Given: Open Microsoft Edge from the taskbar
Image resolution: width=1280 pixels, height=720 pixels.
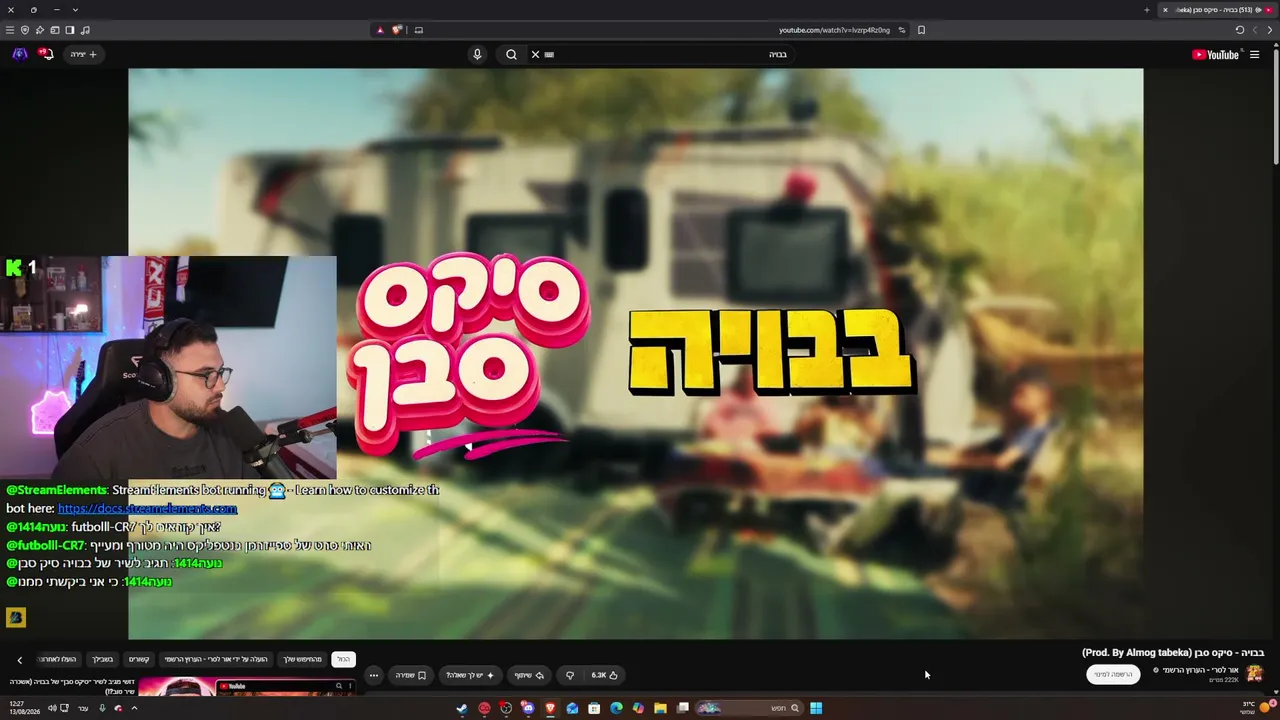Looking at the screenshot, I should tap(616, 708).
